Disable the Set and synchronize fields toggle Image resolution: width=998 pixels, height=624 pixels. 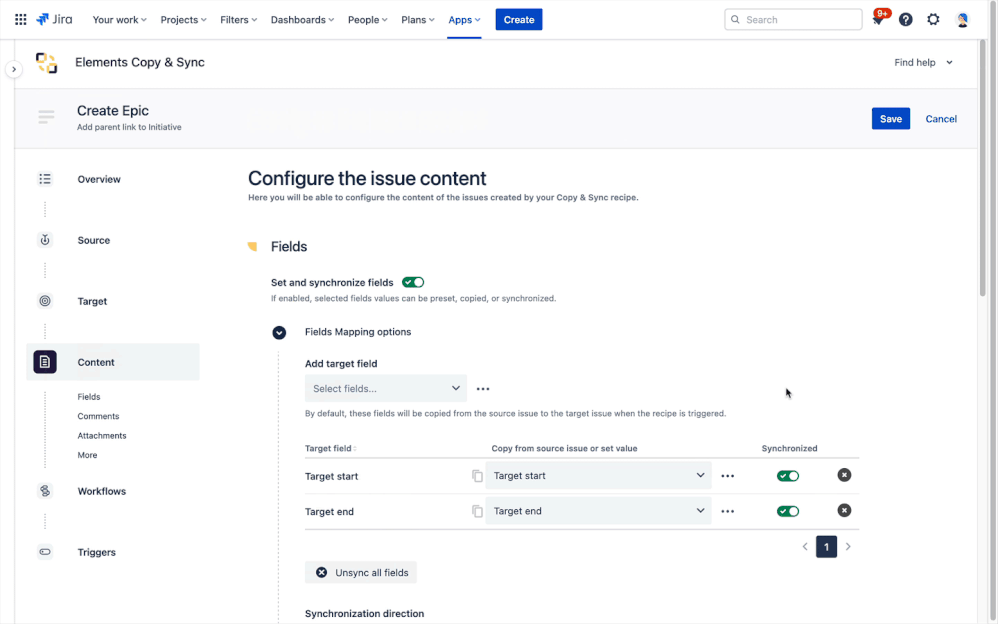coord(412,282)
